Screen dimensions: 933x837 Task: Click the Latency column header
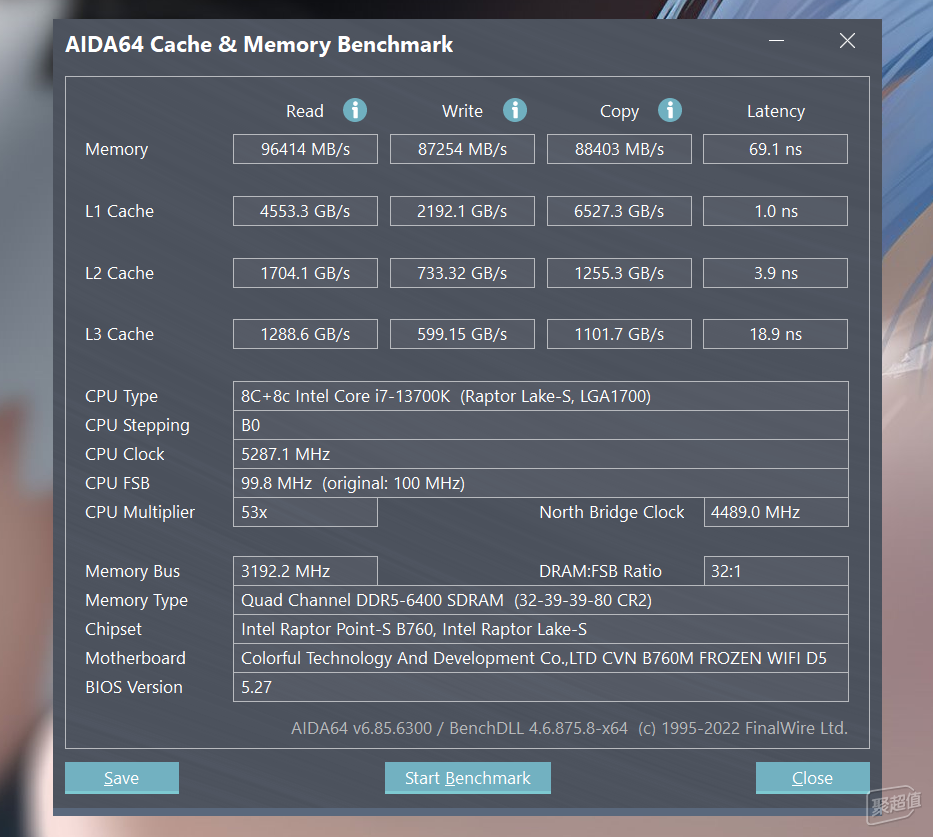[776, 112]
